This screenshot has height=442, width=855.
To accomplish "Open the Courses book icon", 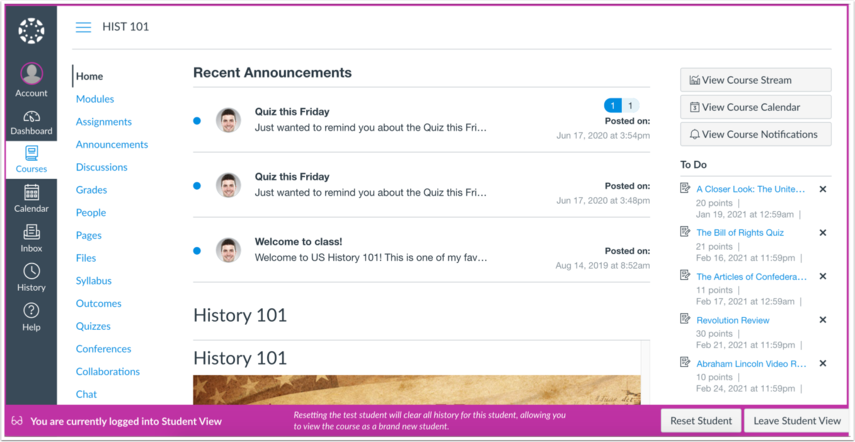I will [31, 153].
